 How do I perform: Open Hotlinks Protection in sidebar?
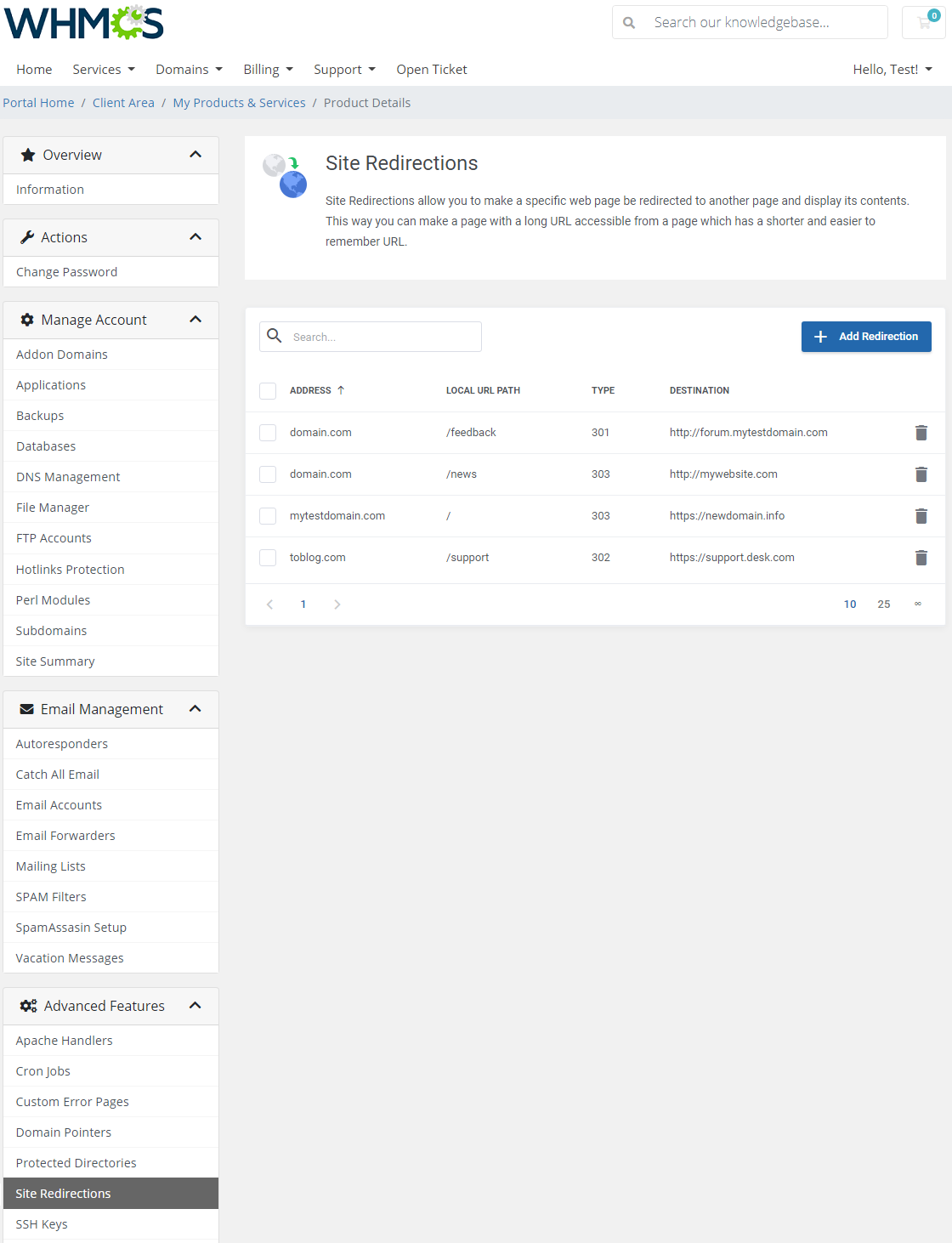(x=110, y=570)
